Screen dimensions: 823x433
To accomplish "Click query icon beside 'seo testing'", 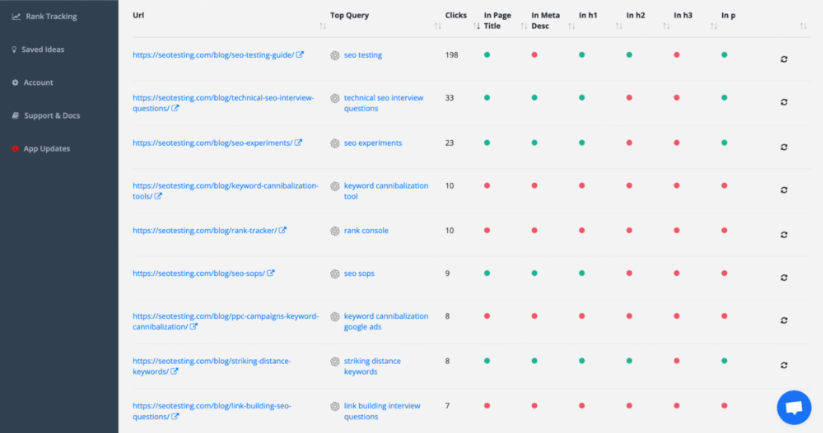I will pyautogui.click(x=335, y=55).
